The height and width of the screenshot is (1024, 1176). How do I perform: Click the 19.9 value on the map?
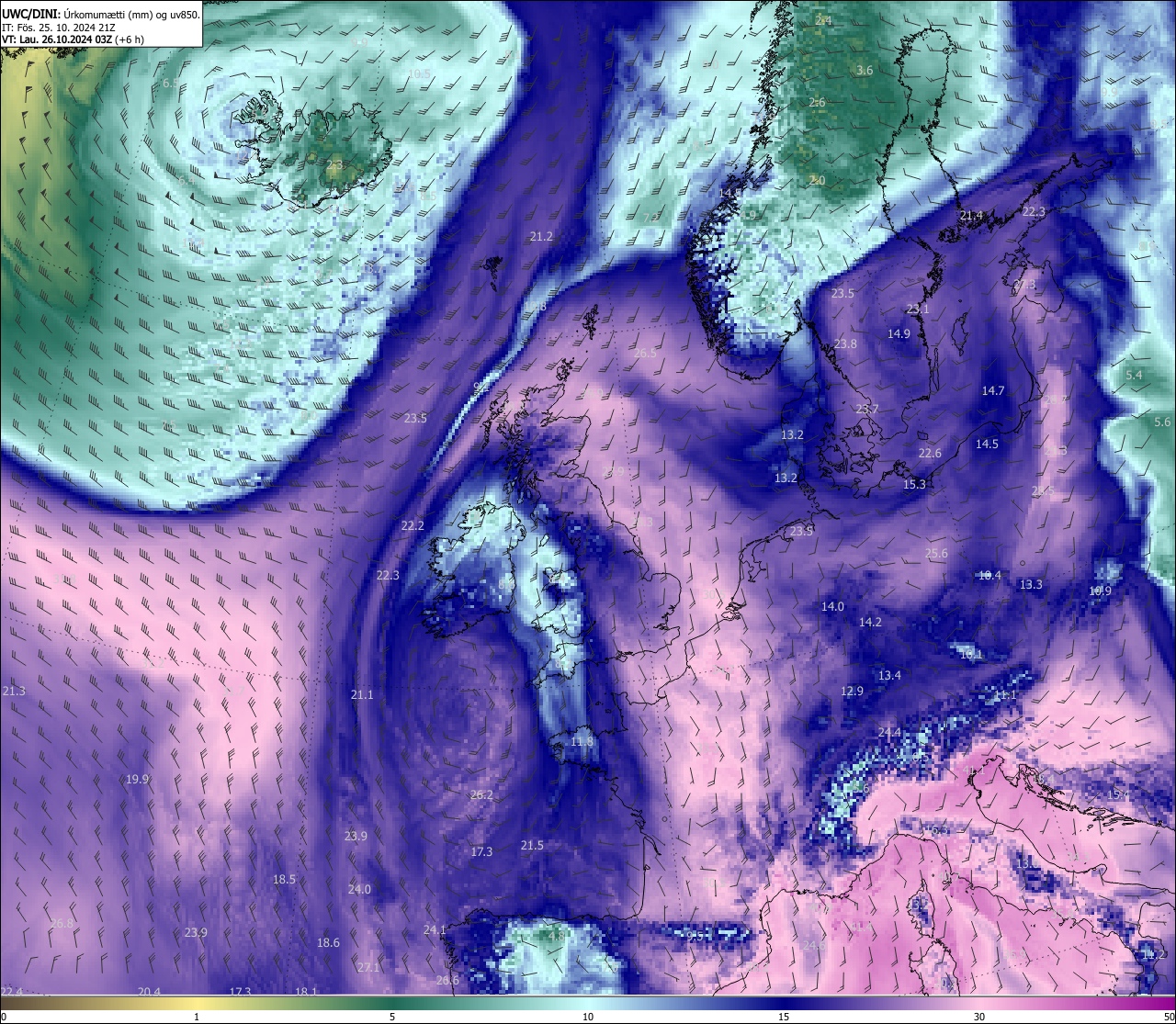[x=137, y=780]
